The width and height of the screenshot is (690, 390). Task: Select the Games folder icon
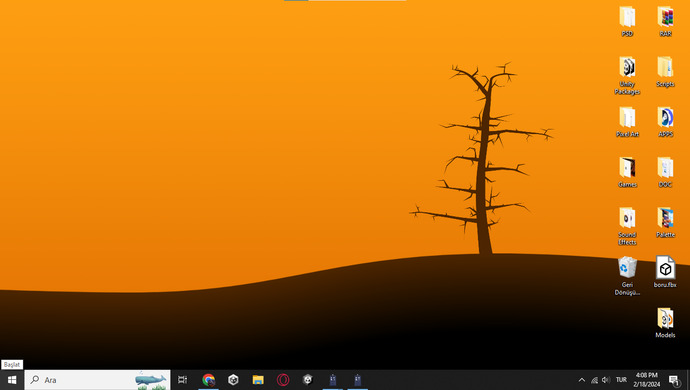627,172
